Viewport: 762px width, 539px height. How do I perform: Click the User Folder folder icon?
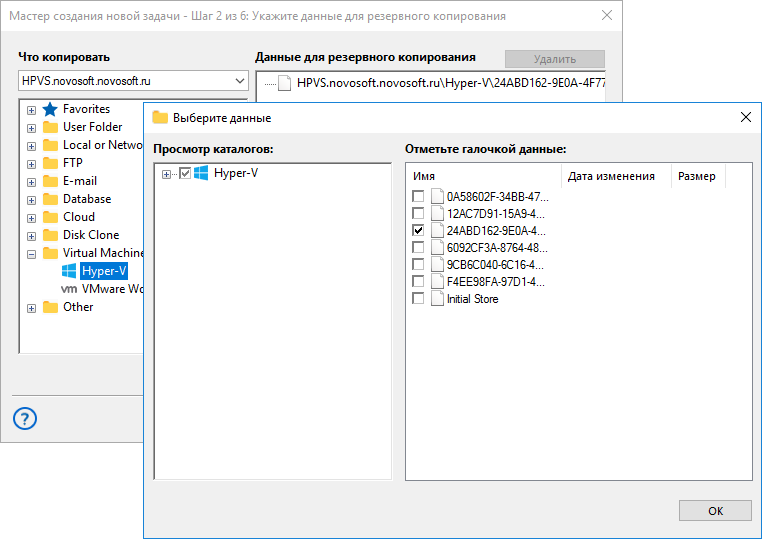[x=50, y=127]
